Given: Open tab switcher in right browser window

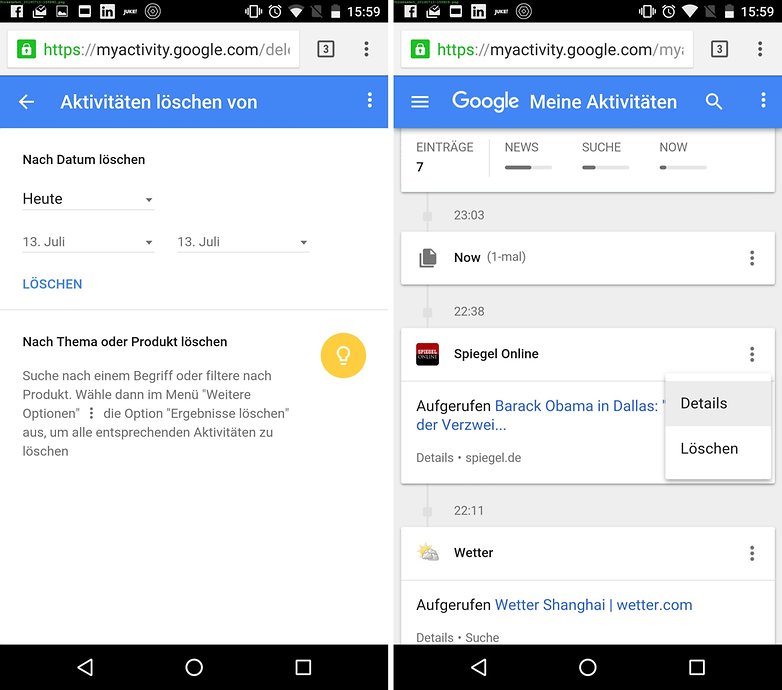Looking at the screenshot, I should pos(719,49).
